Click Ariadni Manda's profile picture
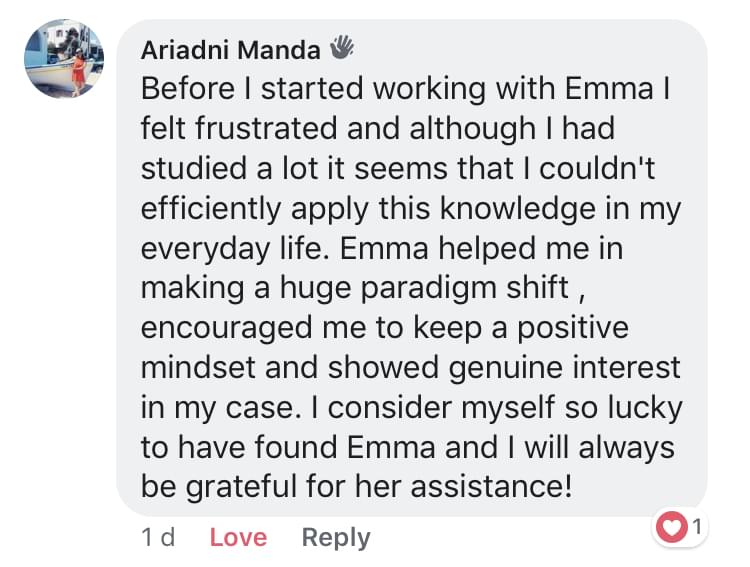The image size is (750, 567). pyautogui.click(x=64, y=58)
